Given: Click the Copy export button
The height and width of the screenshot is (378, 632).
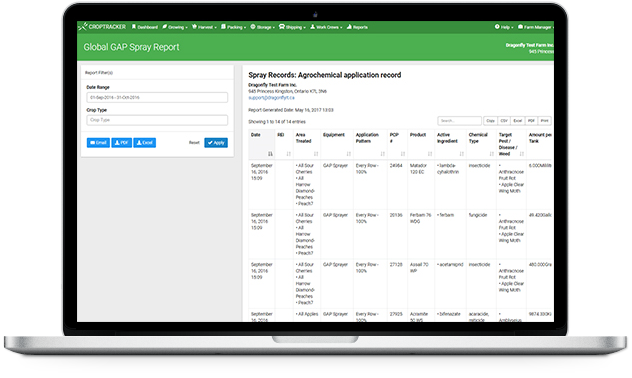Looking at the screenshot, I should 490,121.
